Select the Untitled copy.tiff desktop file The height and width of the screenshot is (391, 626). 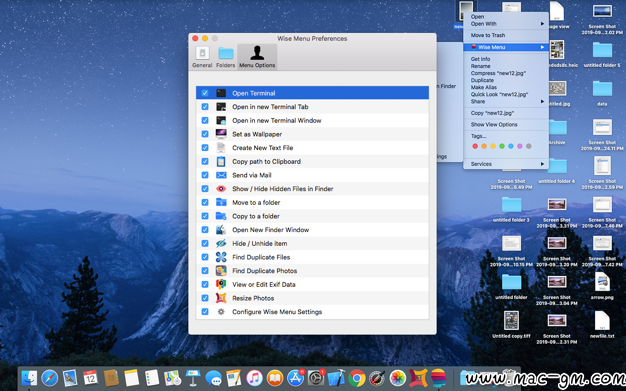coord(511,325)
